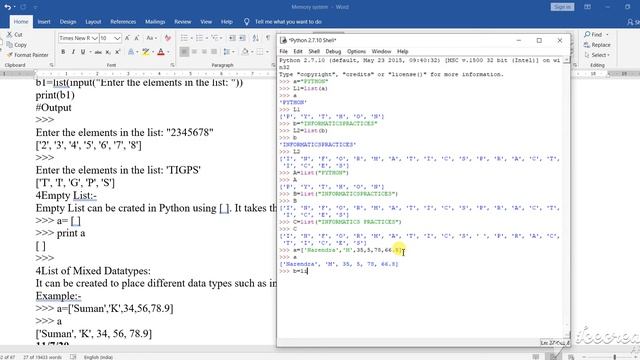The height and width of the screenshot is (360, 640).
Task: Open the Clipboard pane launcher
Action: tap(51, 65)
